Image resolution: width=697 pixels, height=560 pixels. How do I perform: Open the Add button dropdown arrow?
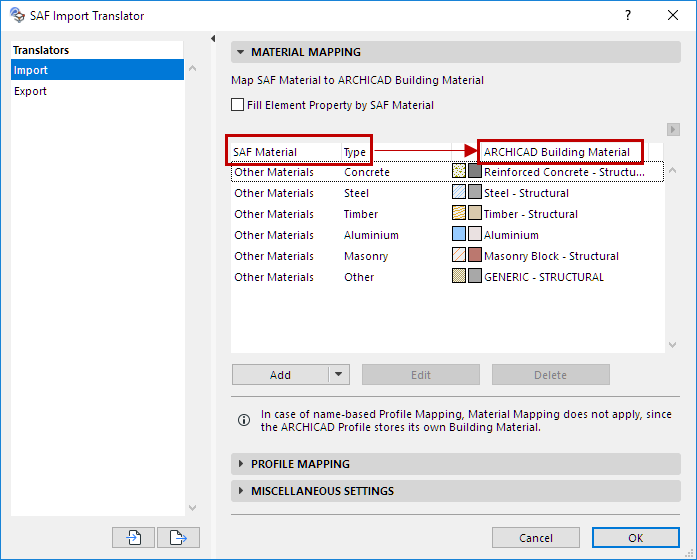point(339,375)
